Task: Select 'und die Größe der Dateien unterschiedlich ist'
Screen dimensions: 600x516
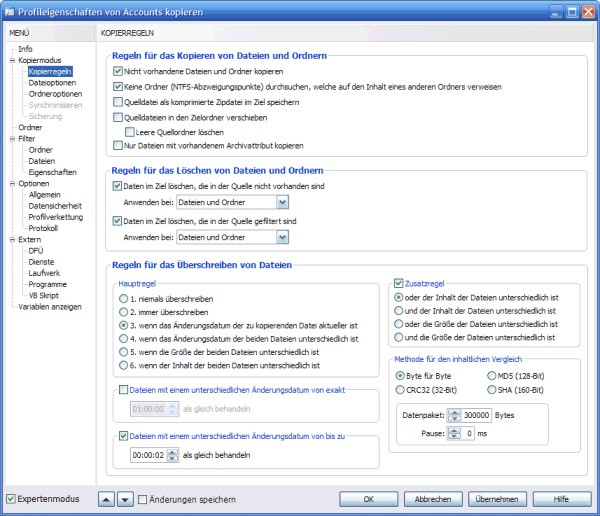Action: pyautogui.click(x=398, y=337)
